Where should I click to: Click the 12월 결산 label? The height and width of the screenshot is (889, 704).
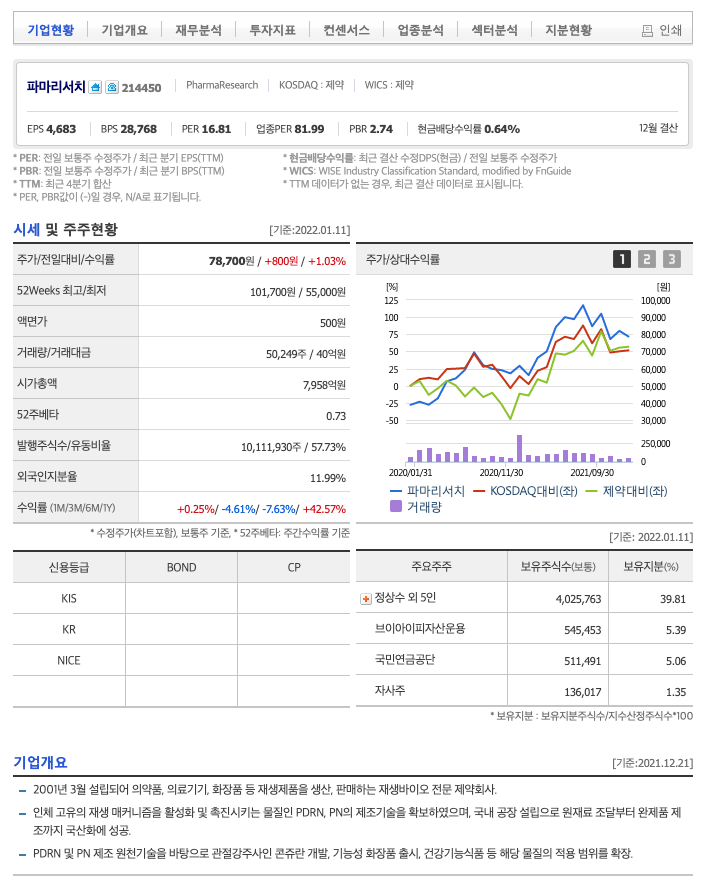[658, 128]
